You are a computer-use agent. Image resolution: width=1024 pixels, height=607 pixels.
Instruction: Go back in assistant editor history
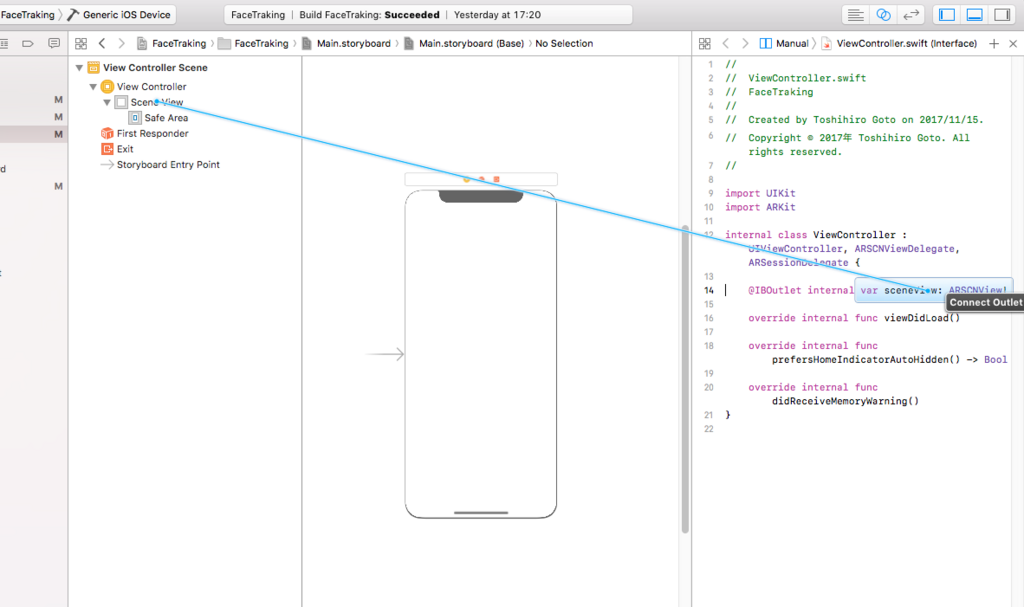[x=726, y=43]
